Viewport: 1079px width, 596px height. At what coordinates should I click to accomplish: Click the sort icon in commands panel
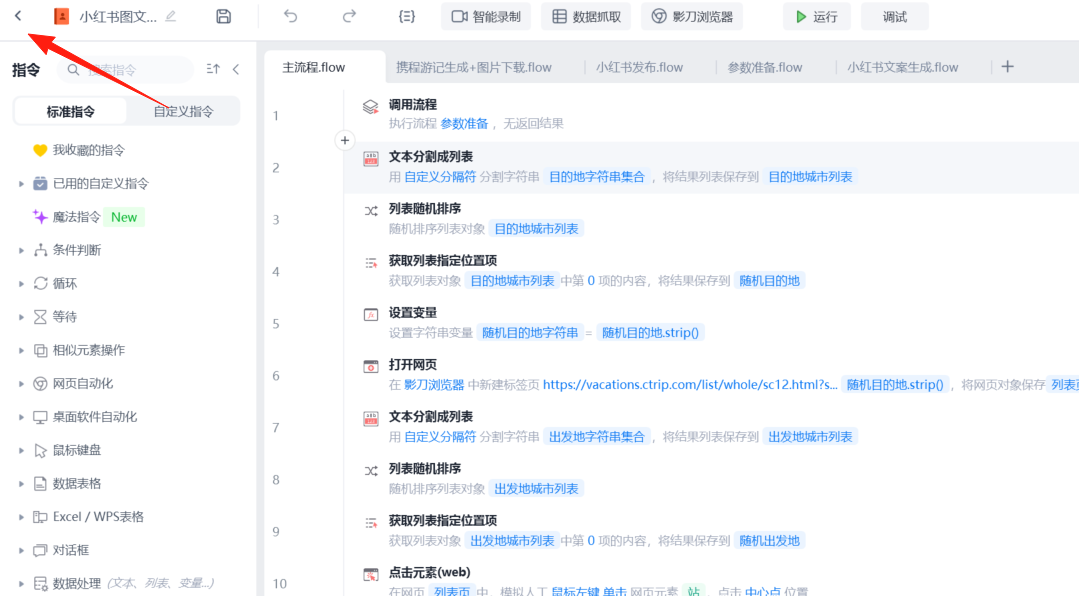[x=213, y=69]
